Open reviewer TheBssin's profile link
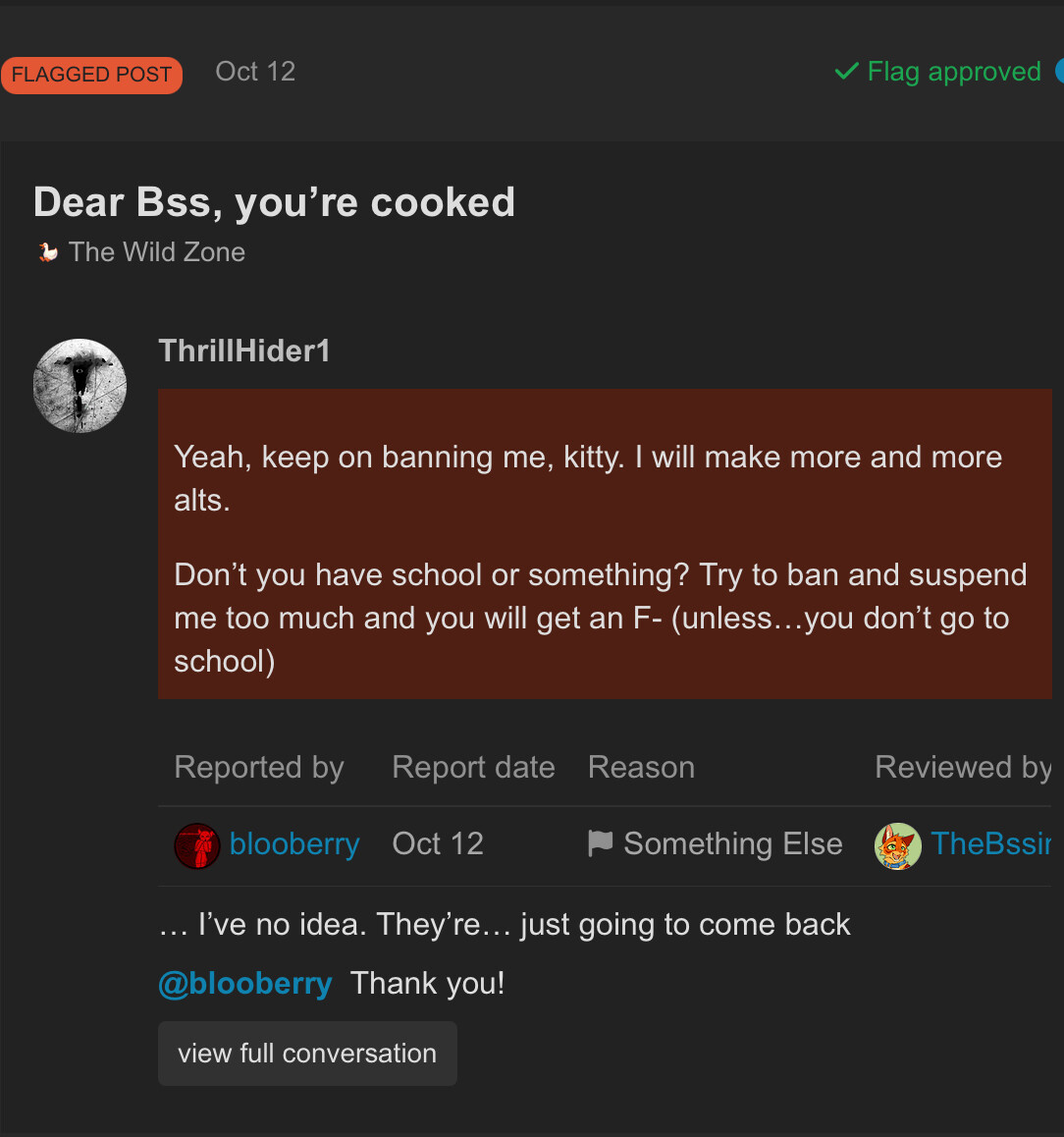This screenshot has width=1064, height=1137. [990, 844]
